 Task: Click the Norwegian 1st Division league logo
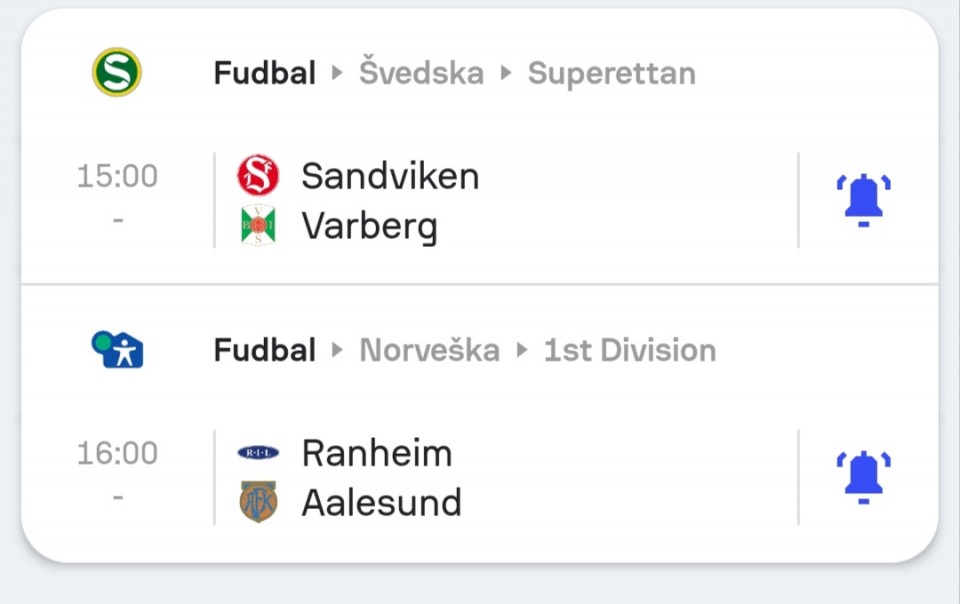(117, 349)
